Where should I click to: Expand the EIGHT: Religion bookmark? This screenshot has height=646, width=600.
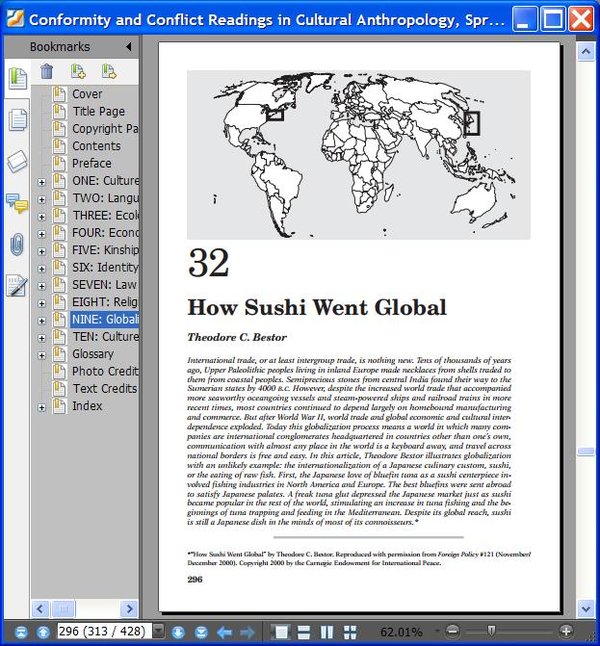pyautogui.click(x=42, y=303)
